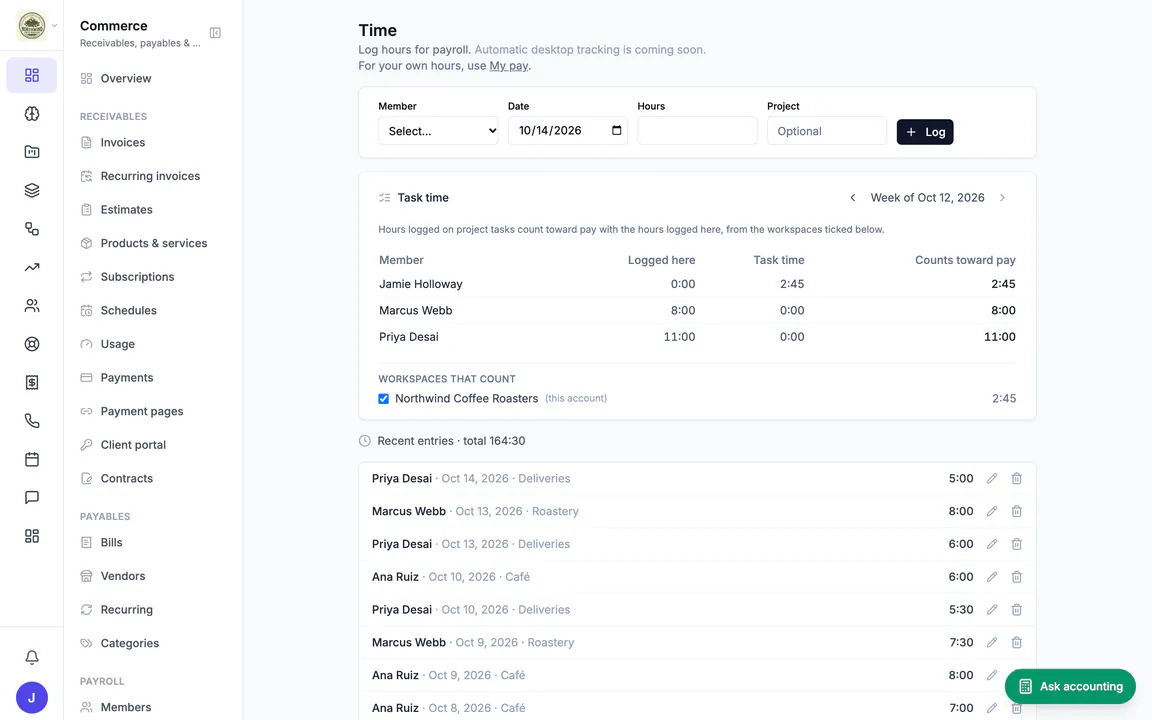Open Subscriptions in sidebar
This screenshot has width=1152, height=720.
tap(137, 277)
